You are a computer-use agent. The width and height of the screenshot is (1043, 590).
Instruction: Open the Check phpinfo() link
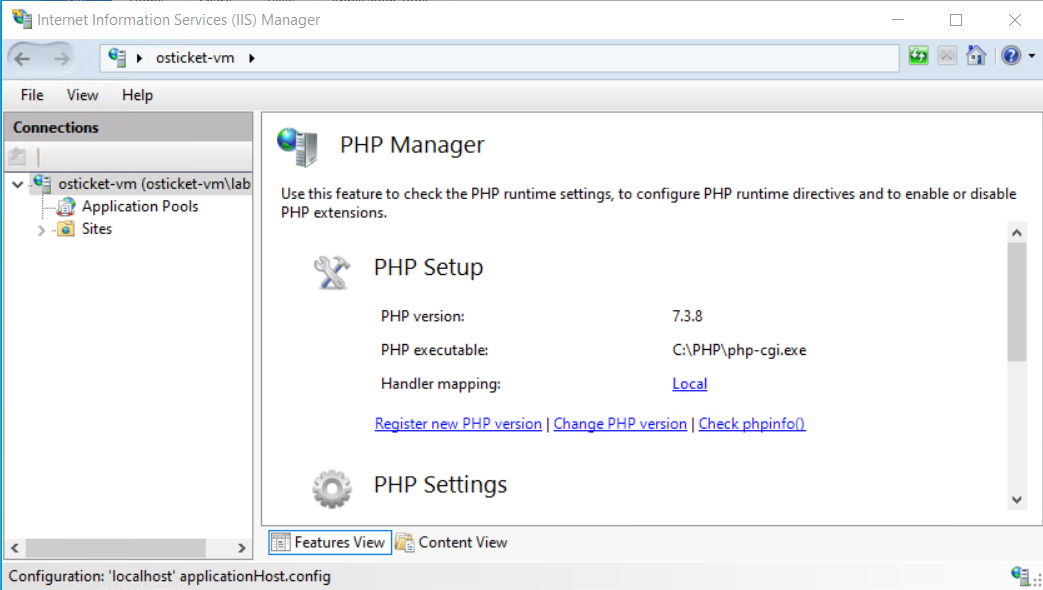point(752,424)
